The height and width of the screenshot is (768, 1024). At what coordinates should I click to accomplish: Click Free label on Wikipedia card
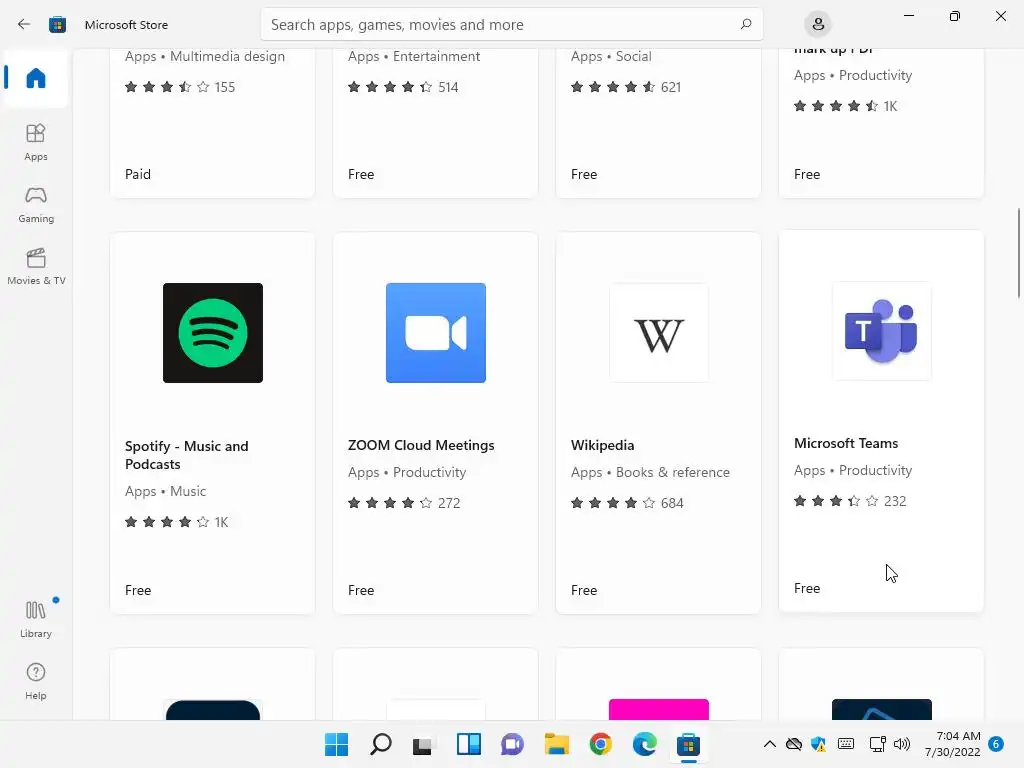click(x=584, y=590)
